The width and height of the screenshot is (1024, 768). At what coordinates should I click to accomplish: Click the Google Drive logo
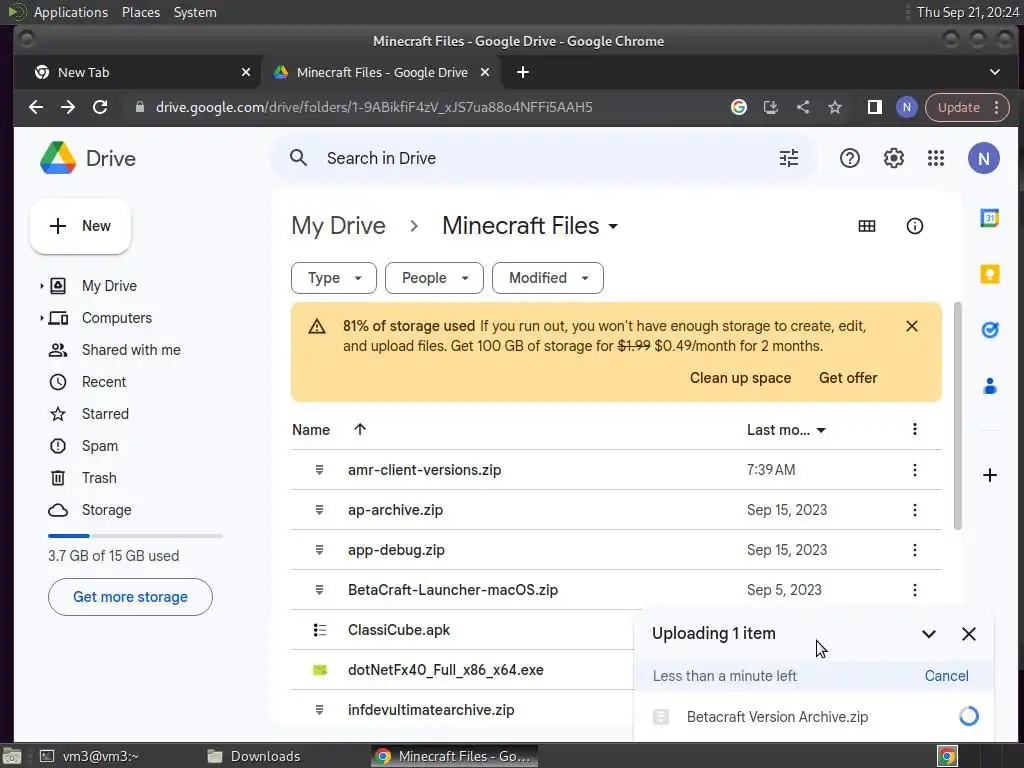pyautogui.click(x=58, y=158)
